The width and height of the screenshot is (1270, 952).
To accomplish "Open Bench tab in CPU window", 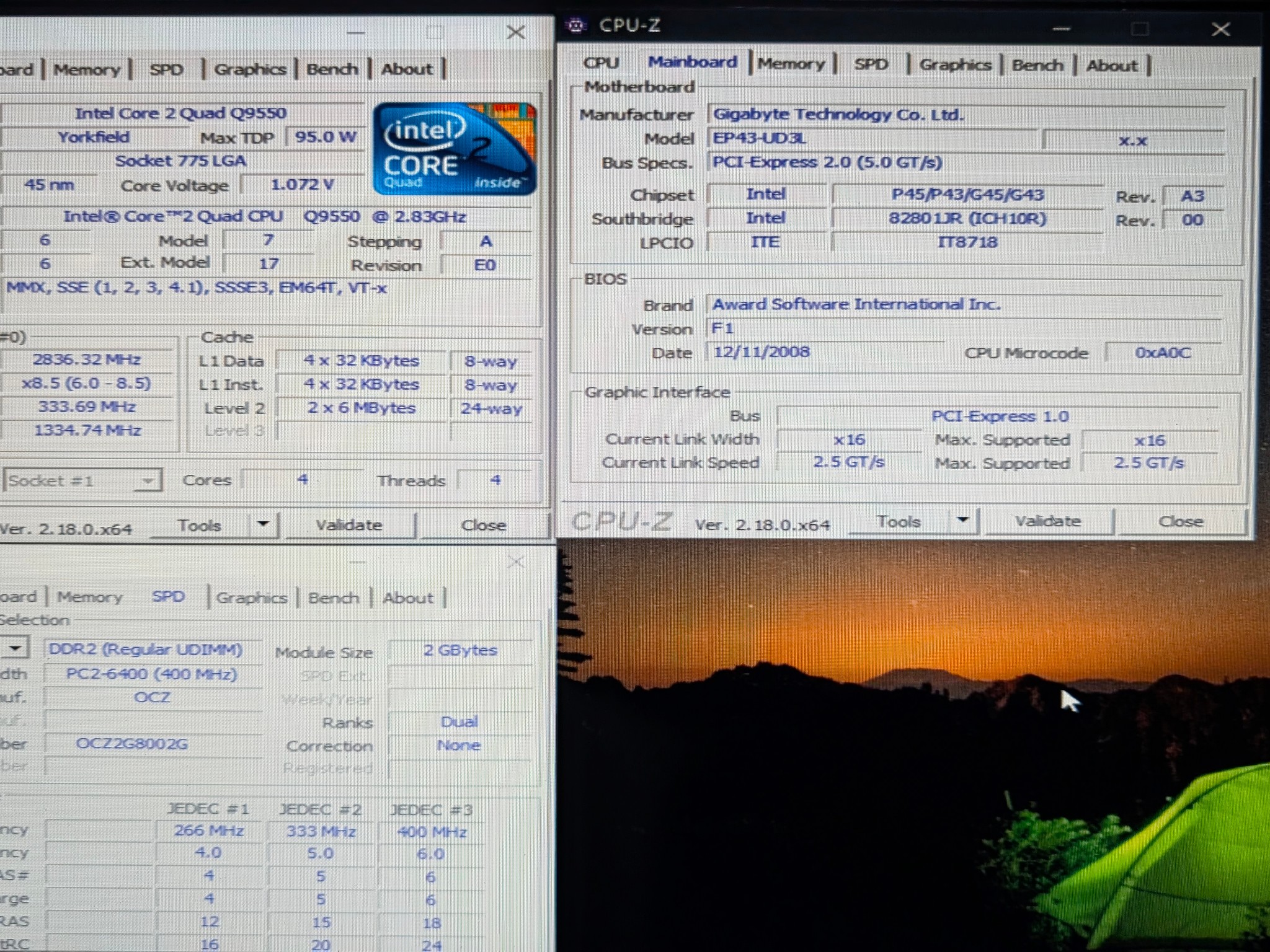I will coord(332,69).
